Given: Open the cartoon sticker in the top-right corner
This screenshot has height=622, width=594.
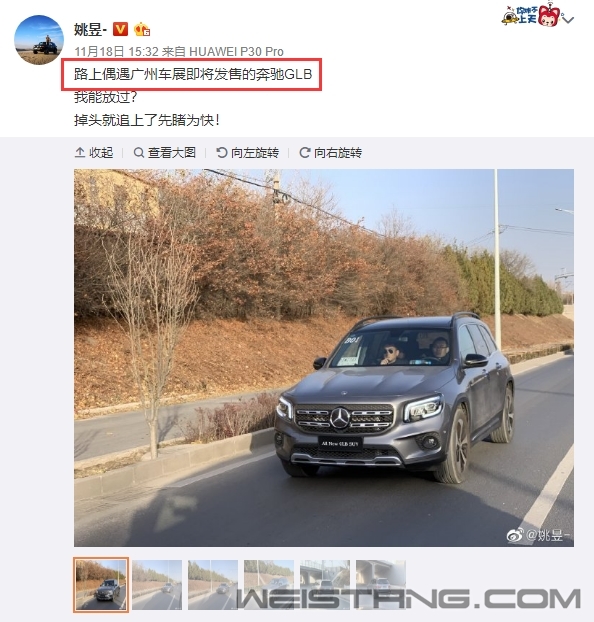Looking at the screenshot, I should 531,15.
